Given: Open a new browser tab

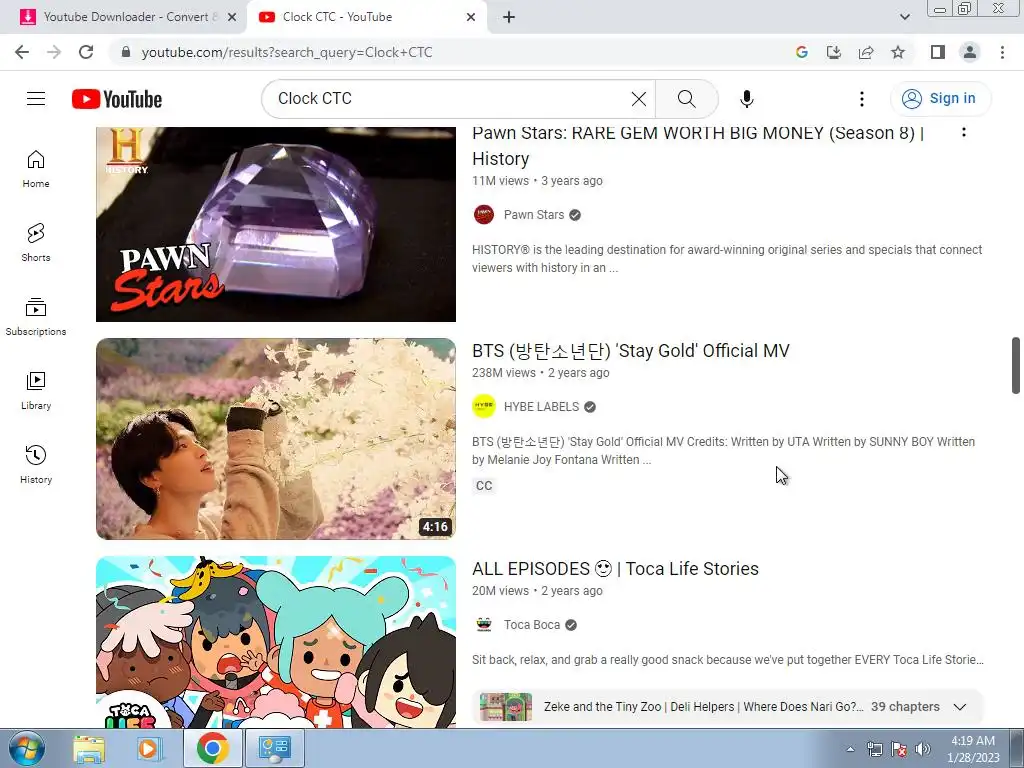Looking at the screenshot, I should click(509, 17).
